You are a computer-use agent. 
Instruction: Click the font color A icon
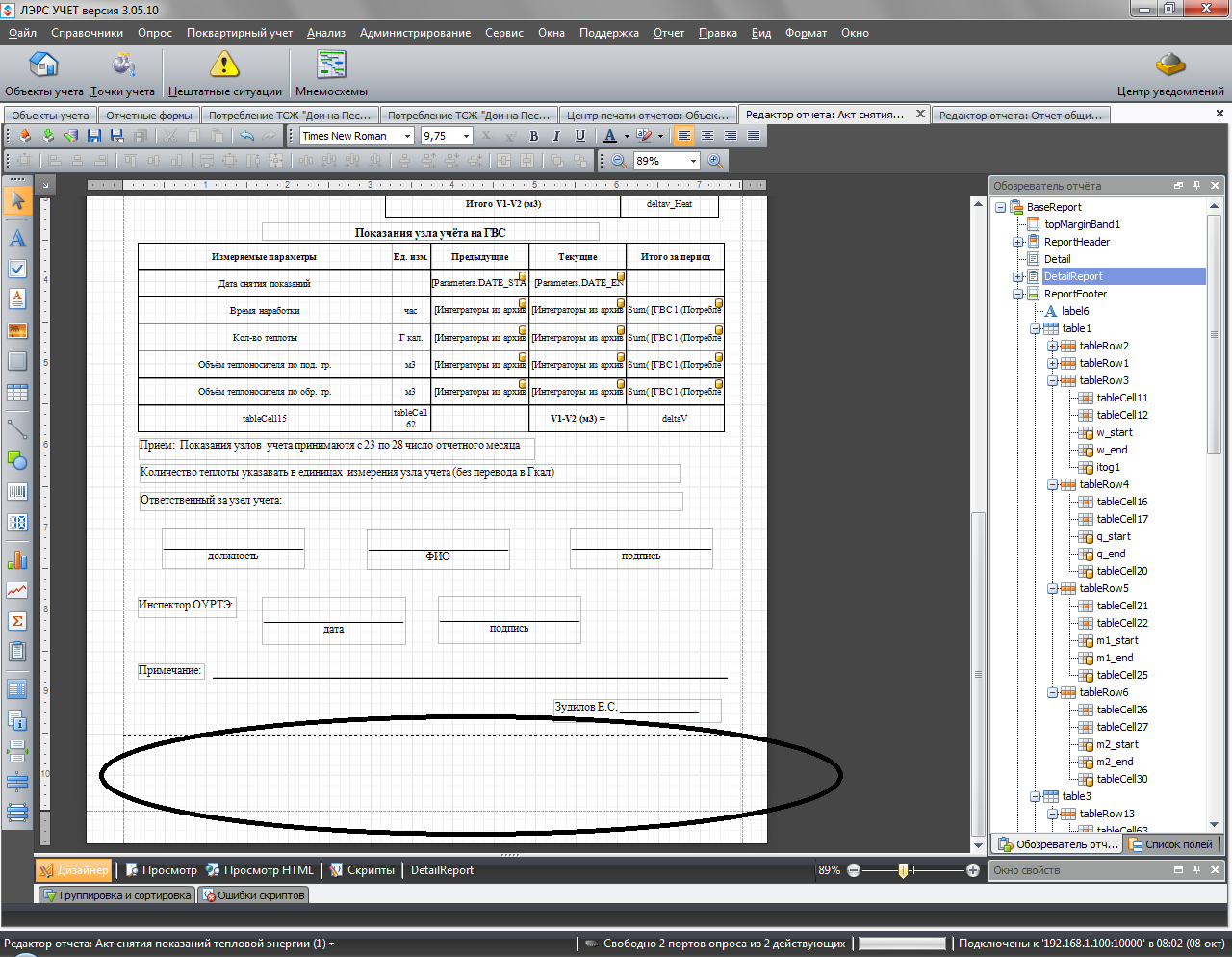(610, 136)
